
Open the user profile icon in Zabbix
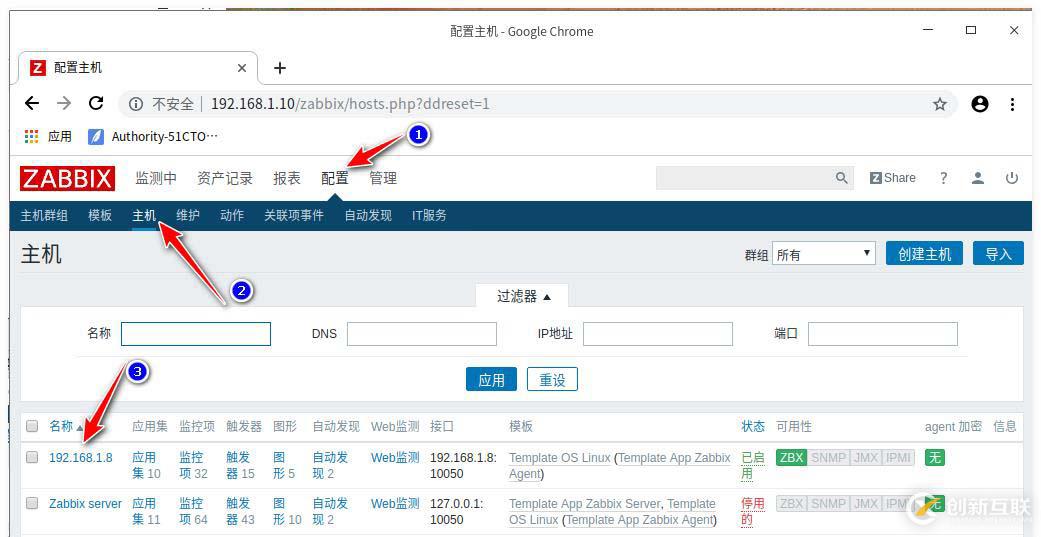point(977,178)
